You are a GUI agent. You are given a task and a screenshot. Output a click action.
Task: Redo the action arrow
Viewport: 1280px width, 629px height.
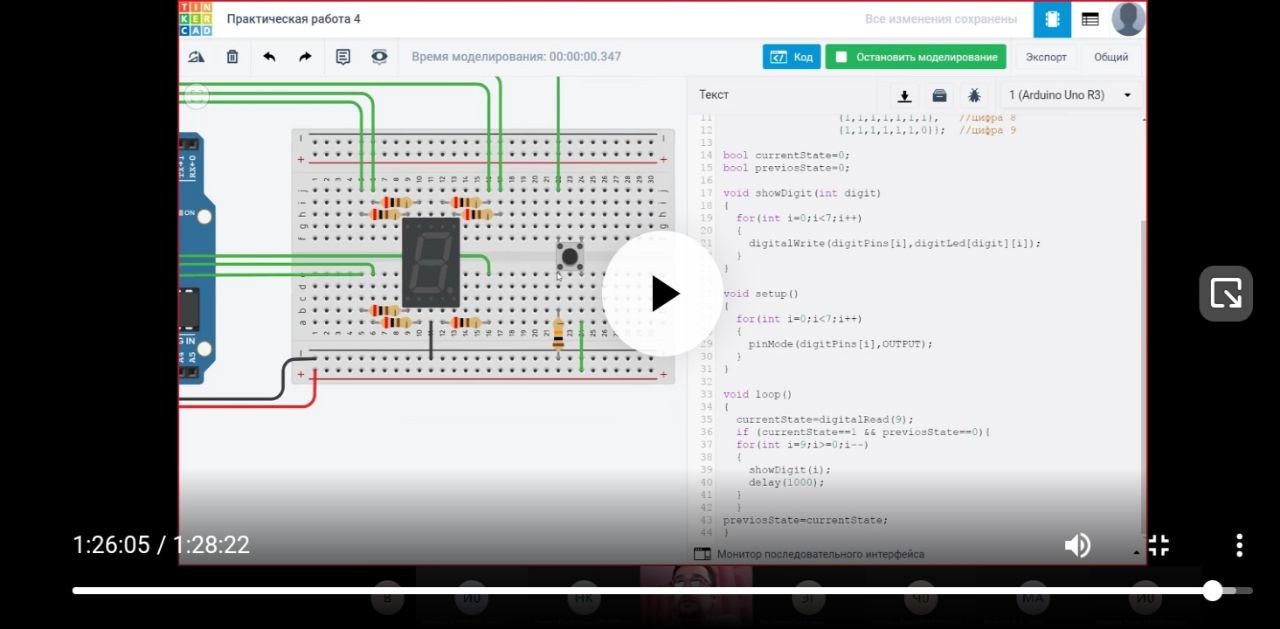tap(305, 57)
